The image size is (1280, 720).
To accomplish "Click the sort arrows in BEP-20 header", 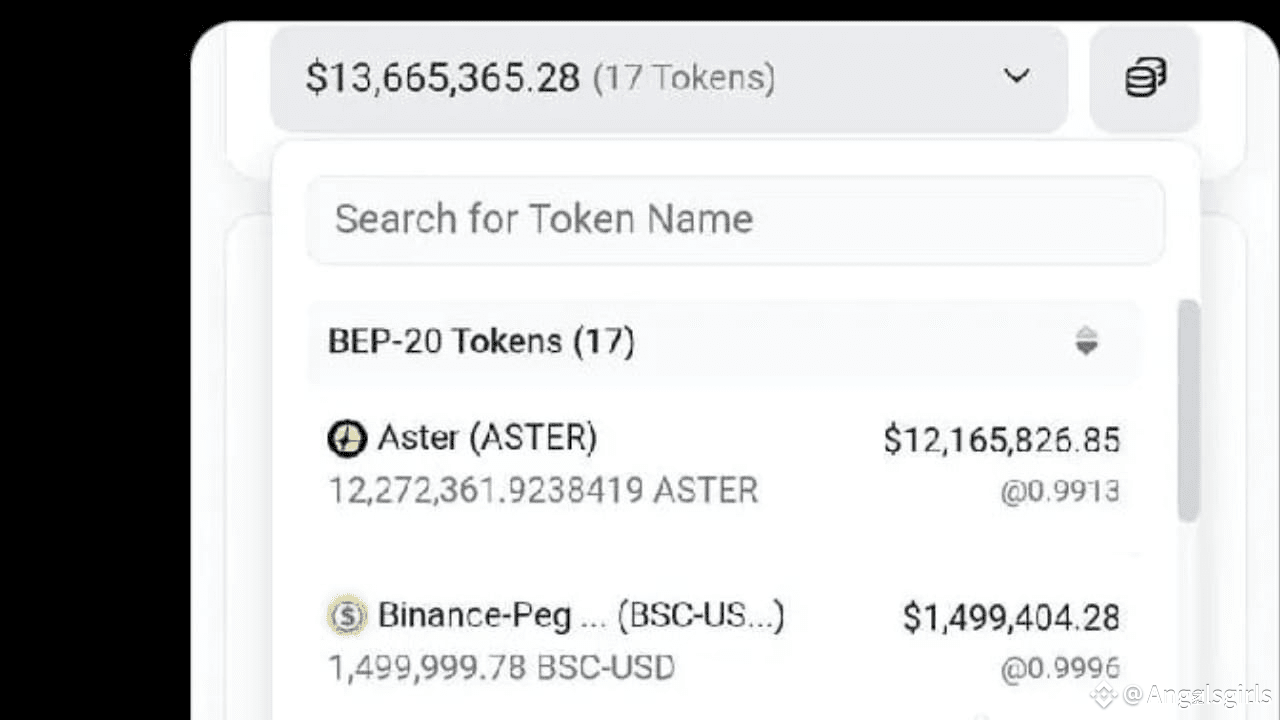I will click(1086, 342).
